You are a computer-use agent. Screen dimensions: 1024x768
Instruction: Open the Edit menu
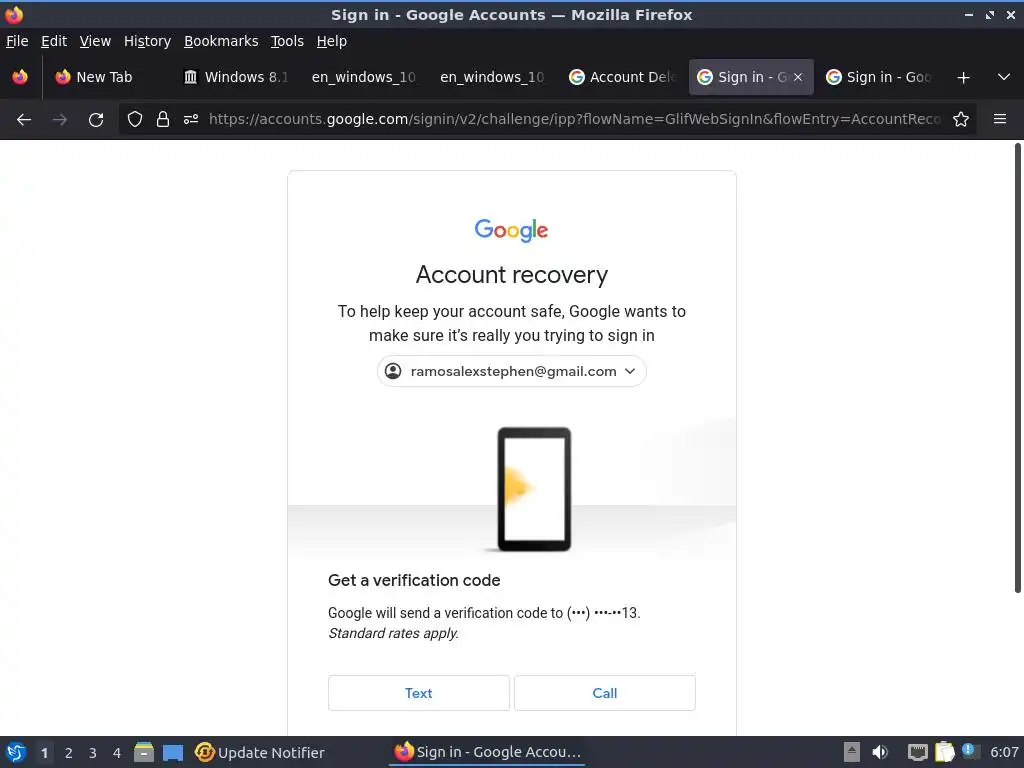pos(54,41)
